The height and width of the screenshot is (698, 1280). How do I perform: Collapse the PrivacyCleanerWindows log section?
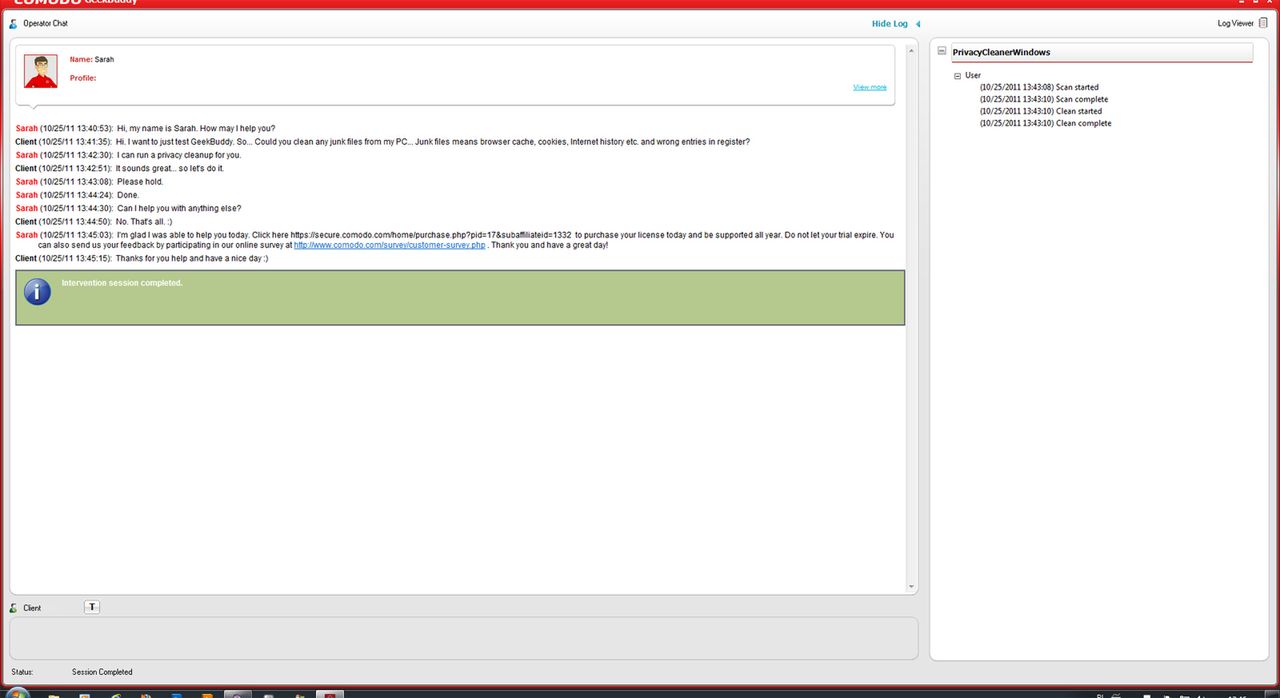[x=942, y=52]
